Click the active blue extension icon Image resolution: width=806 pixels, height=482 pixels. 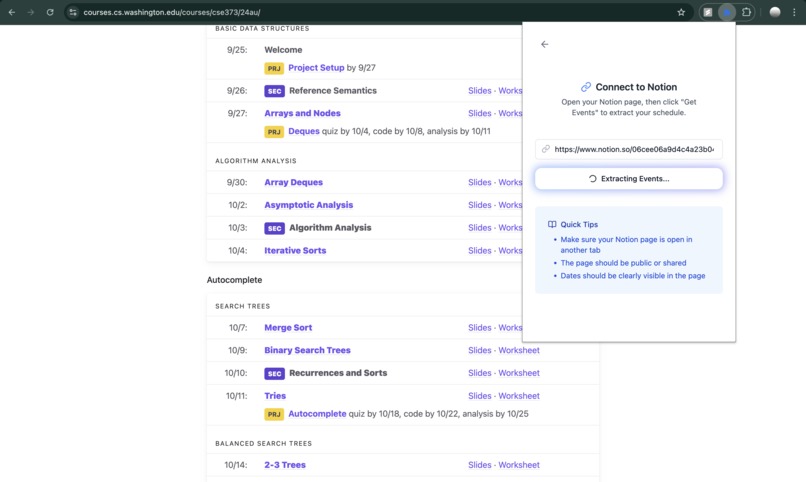coord(727,12)
